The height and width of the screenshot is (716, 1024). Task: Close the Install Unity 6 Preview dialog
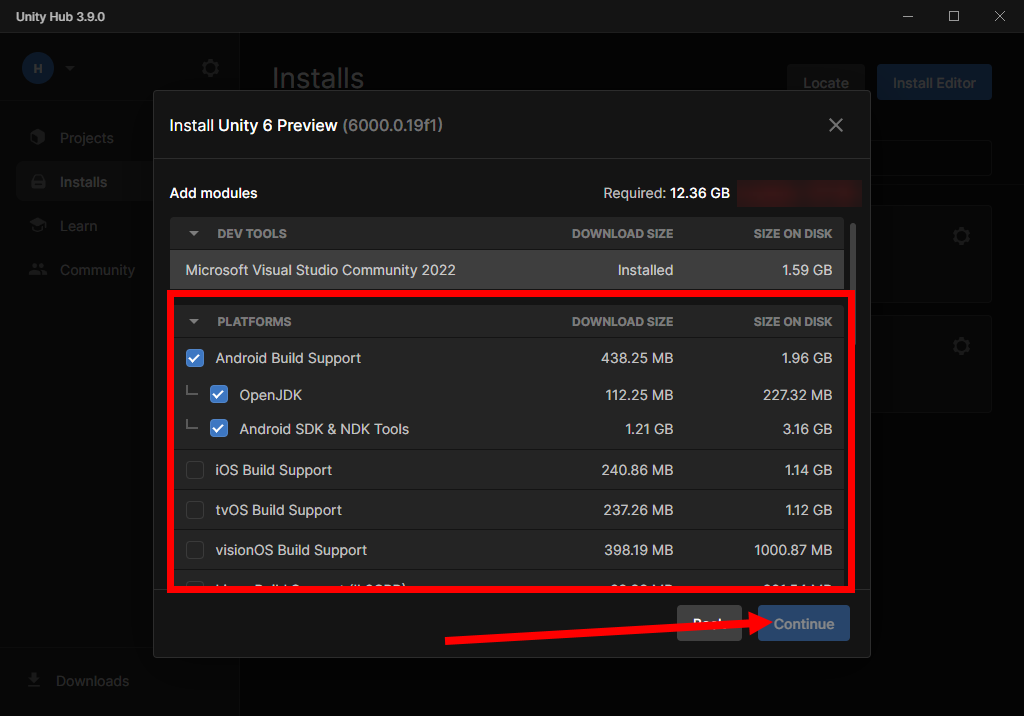835,125
